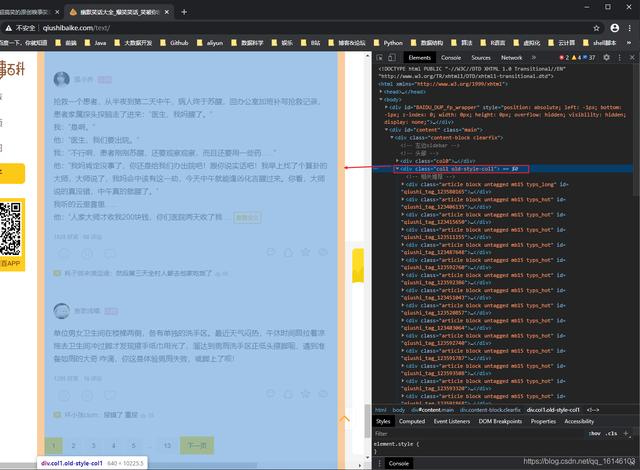Click the second post author's avatar

[62, 311]
